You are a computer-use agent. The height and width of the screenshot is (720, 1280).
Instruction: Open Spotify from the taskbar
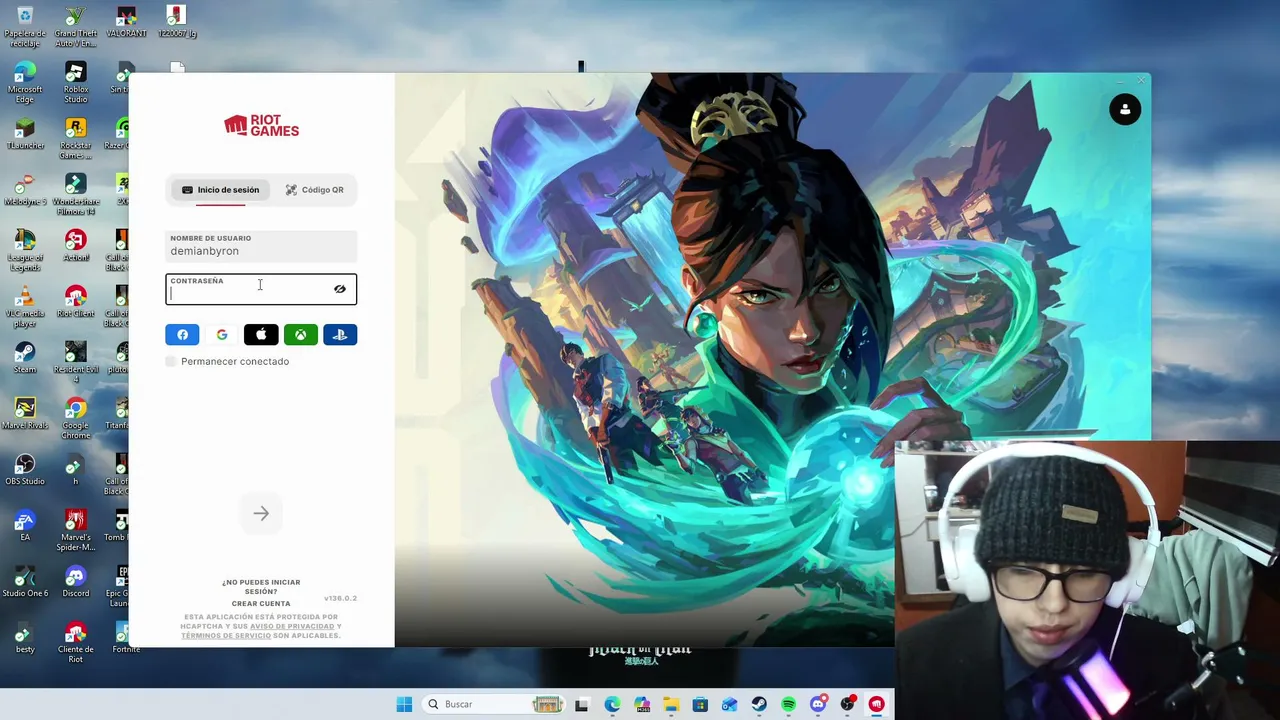point(789,705)
